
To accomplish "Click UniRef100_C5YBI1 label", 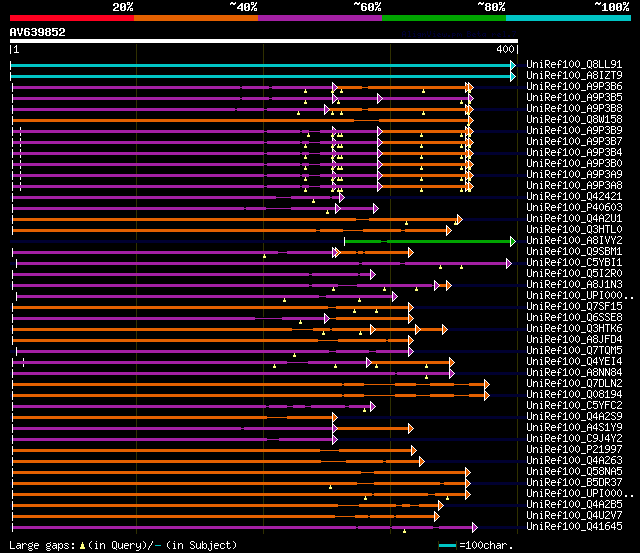I will coord(574,263).
